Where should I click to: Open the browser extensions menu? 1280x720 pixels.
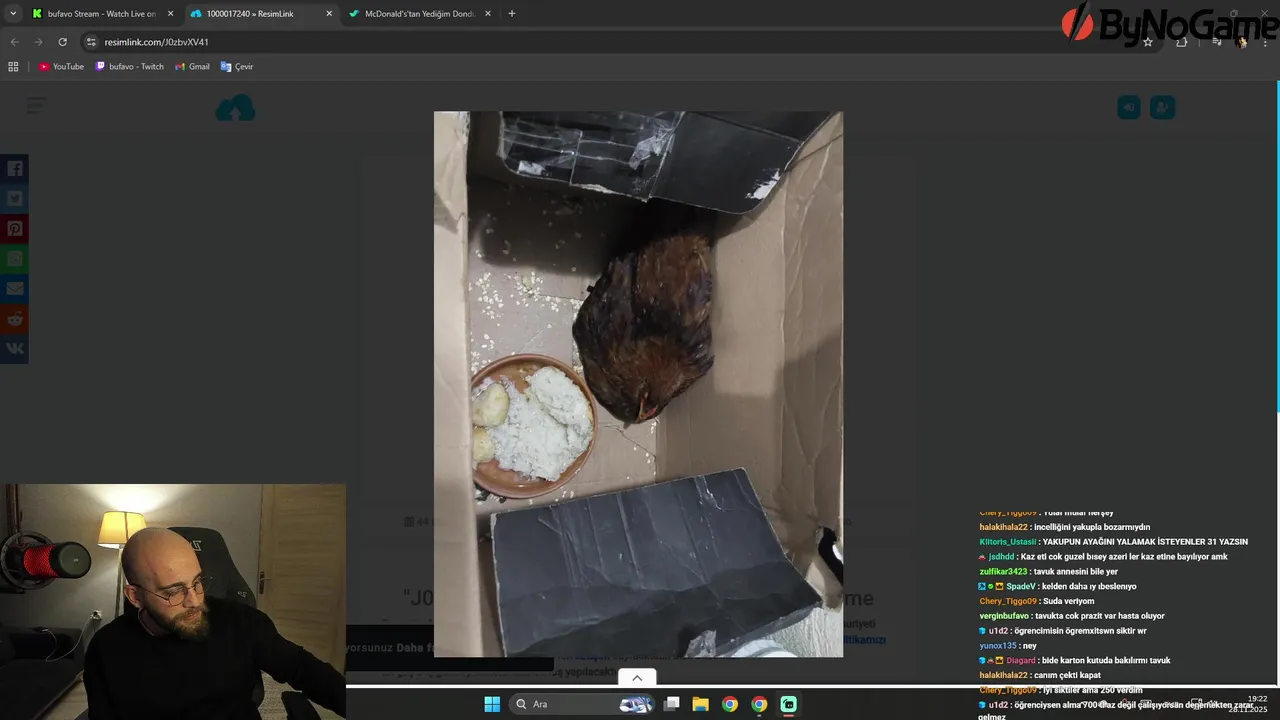click(x=1182, y=42)
